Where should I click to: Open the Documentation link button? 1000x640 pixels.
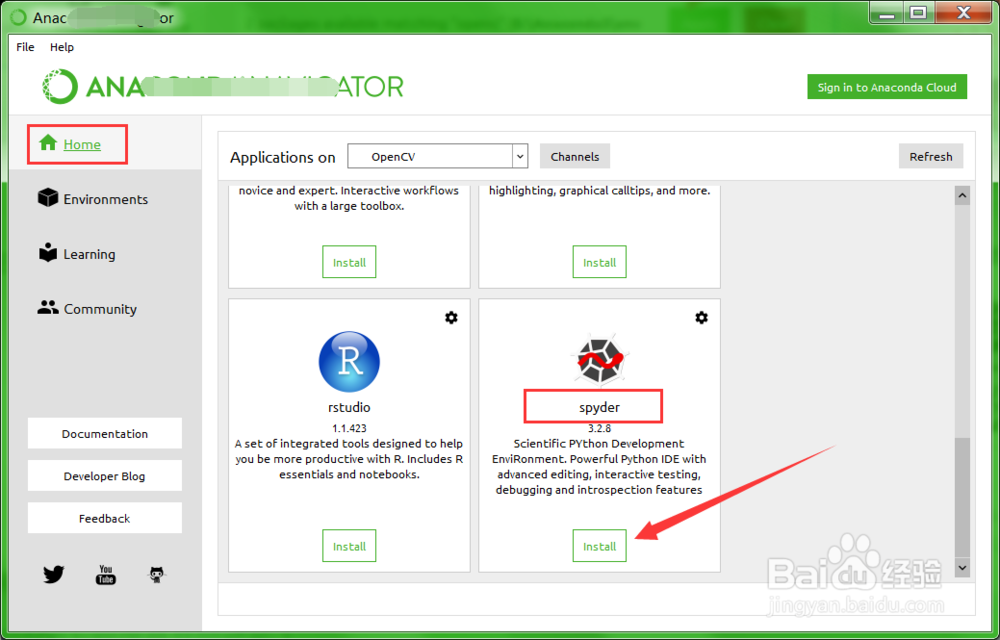point(105,433)
